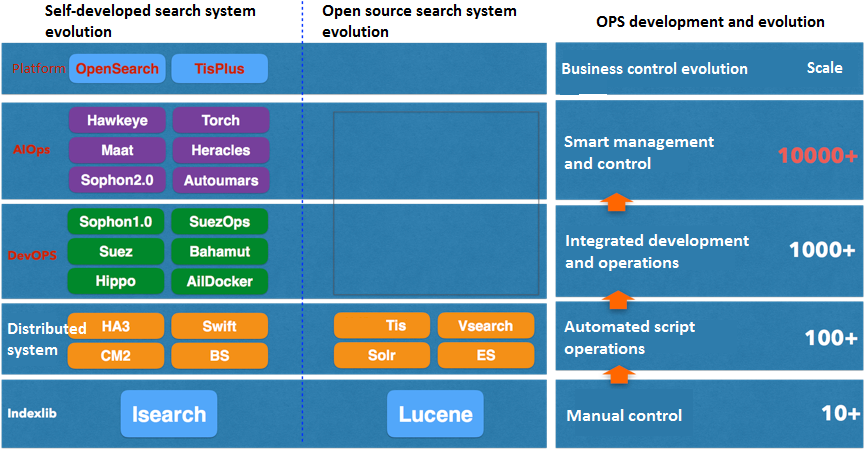Image resolution: width=865 pixels, height=450 pixels.
Task: Click the TisPlus platform box
Action: [x=220, y=69]
